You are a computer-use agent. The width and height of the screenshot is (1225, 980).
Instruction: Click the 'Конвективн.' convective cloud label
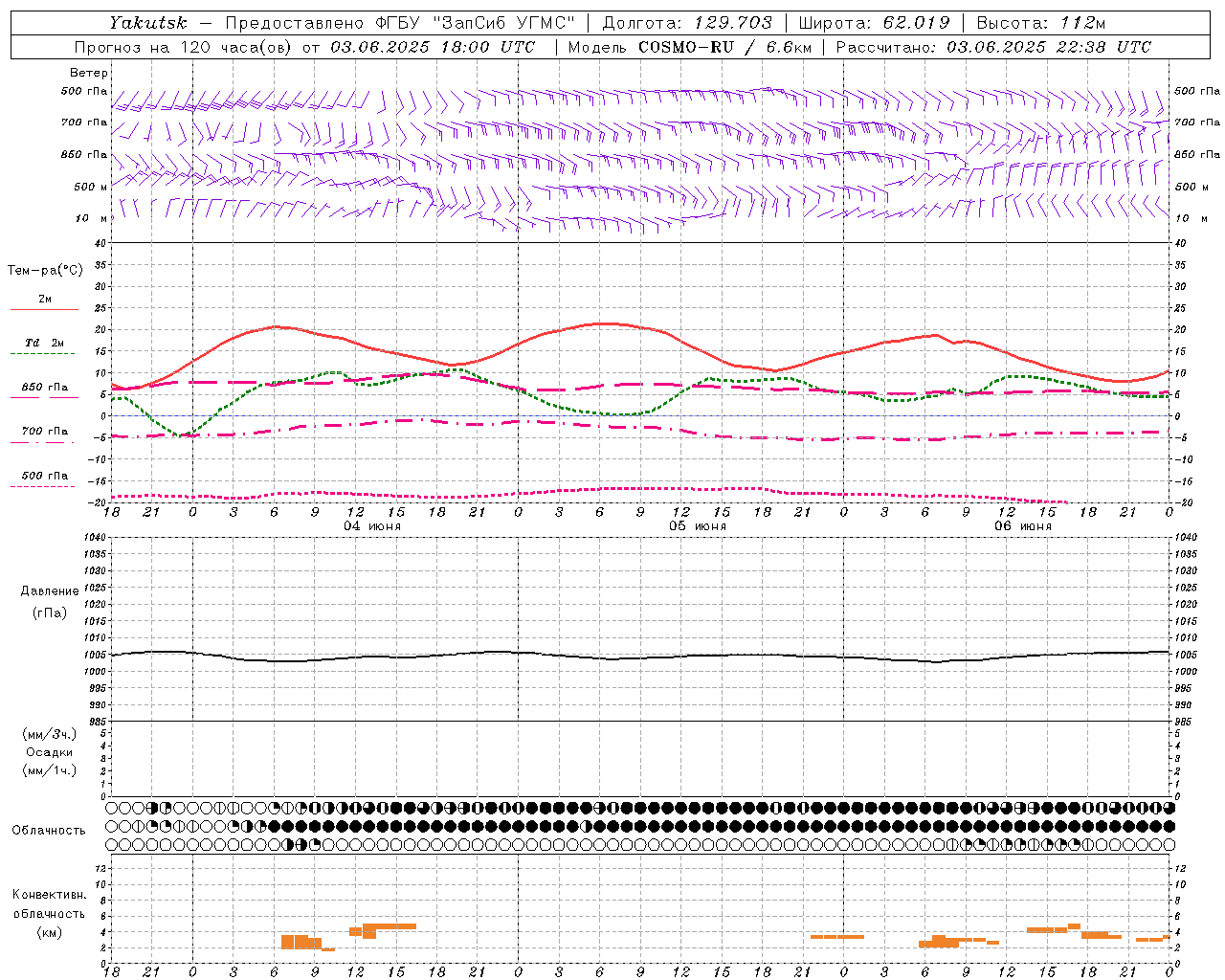50,895
